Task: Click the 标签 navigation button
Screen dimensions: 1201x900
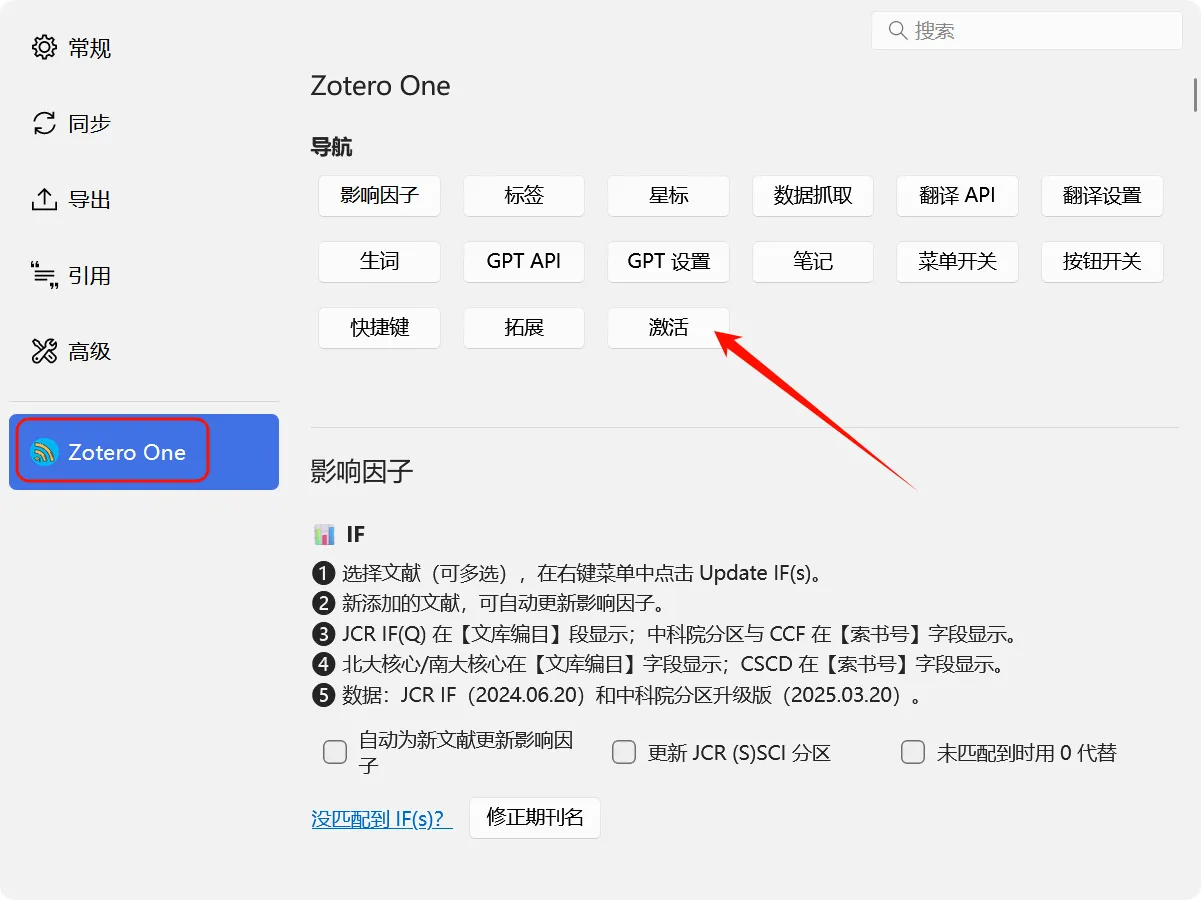Action: pyautogui.click(x=524, y=195)
